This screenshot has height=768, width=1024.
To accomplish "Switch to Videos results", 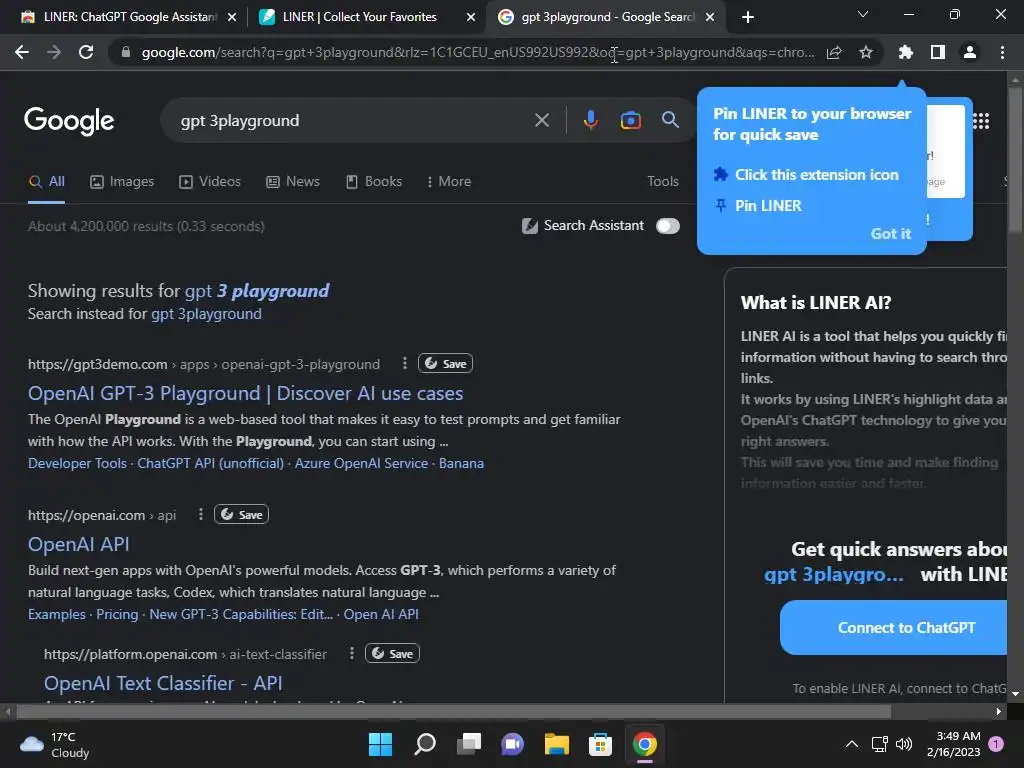I will tap(210, 182).
